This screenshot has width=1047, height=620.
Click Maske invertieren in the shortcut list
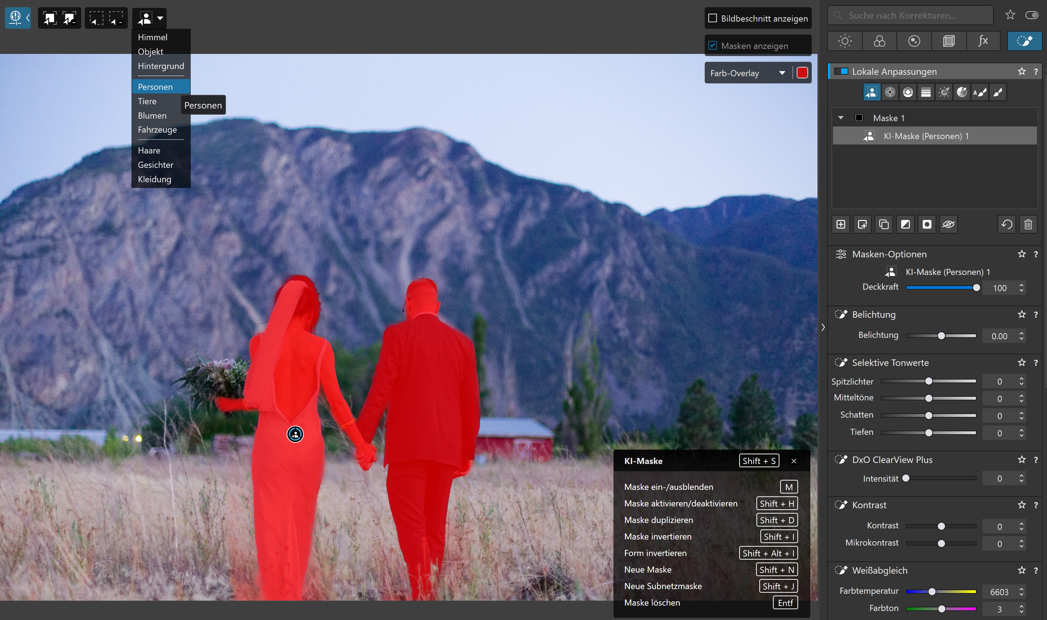(x=657, y=537)
